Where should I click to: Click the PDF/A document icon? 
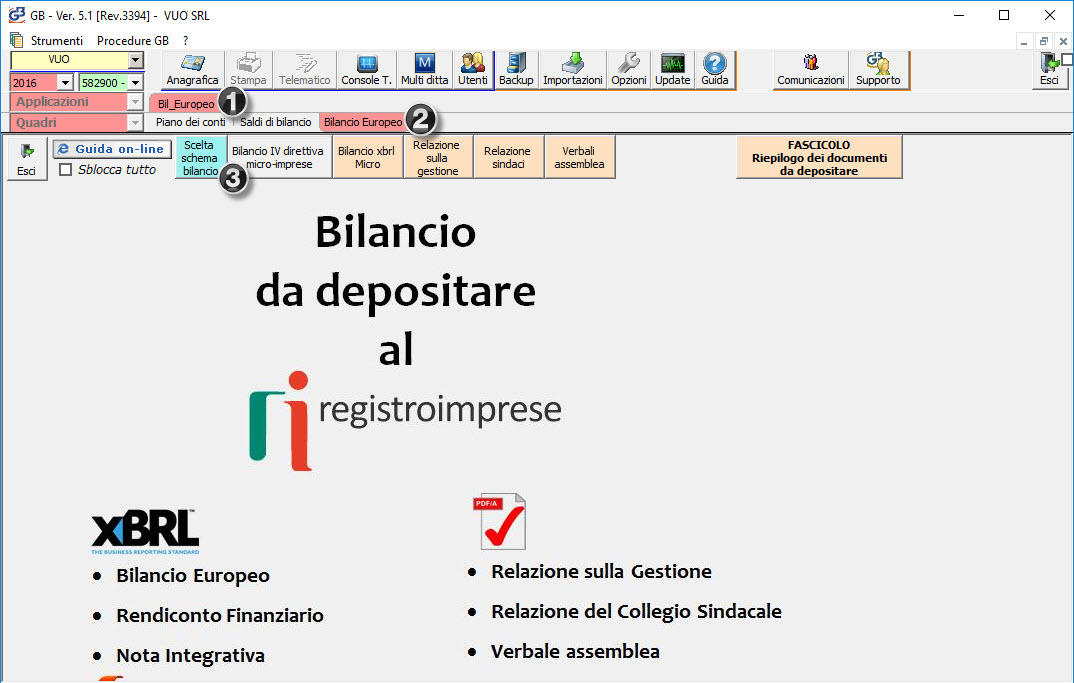[502, 521]
